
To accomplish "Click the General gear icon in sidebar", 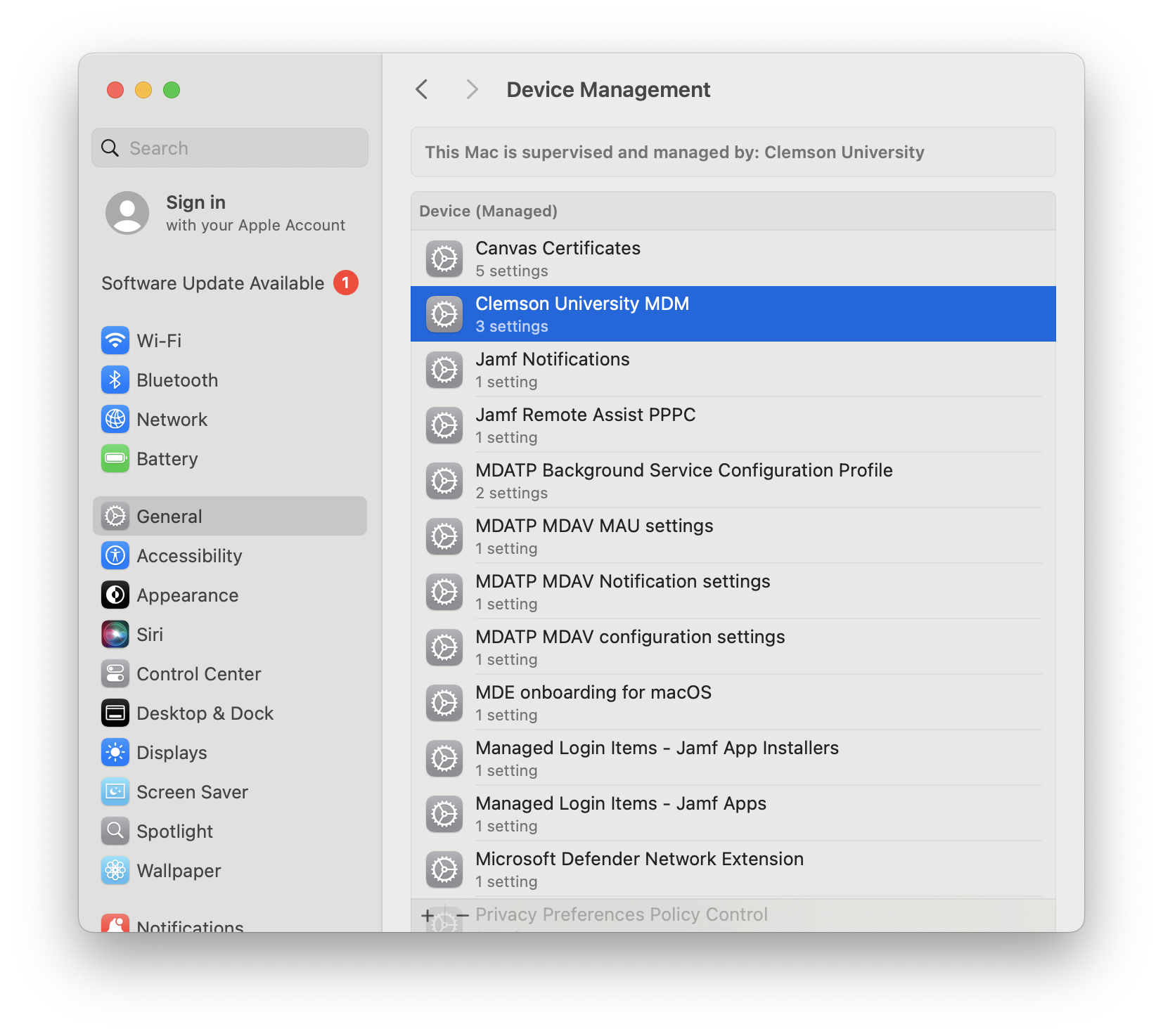I will pos(115,517).
